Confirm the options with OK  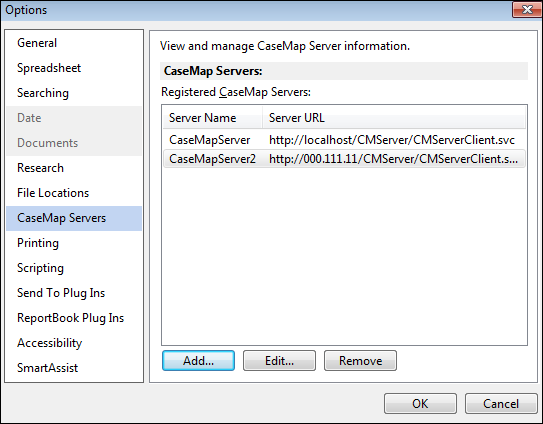(x=420, y=404)
